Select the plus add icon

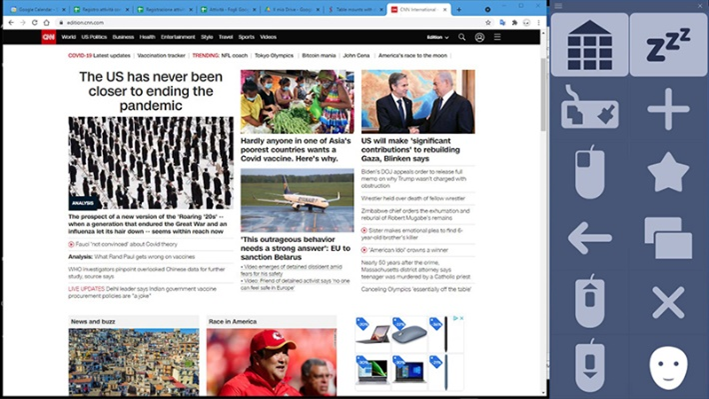tap(668, 109)
